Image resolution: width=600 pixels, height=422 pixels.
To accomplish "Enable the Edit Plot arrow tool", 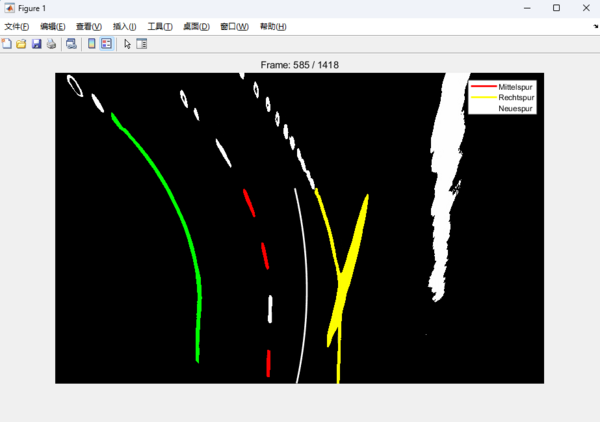I will coord(127,44).
